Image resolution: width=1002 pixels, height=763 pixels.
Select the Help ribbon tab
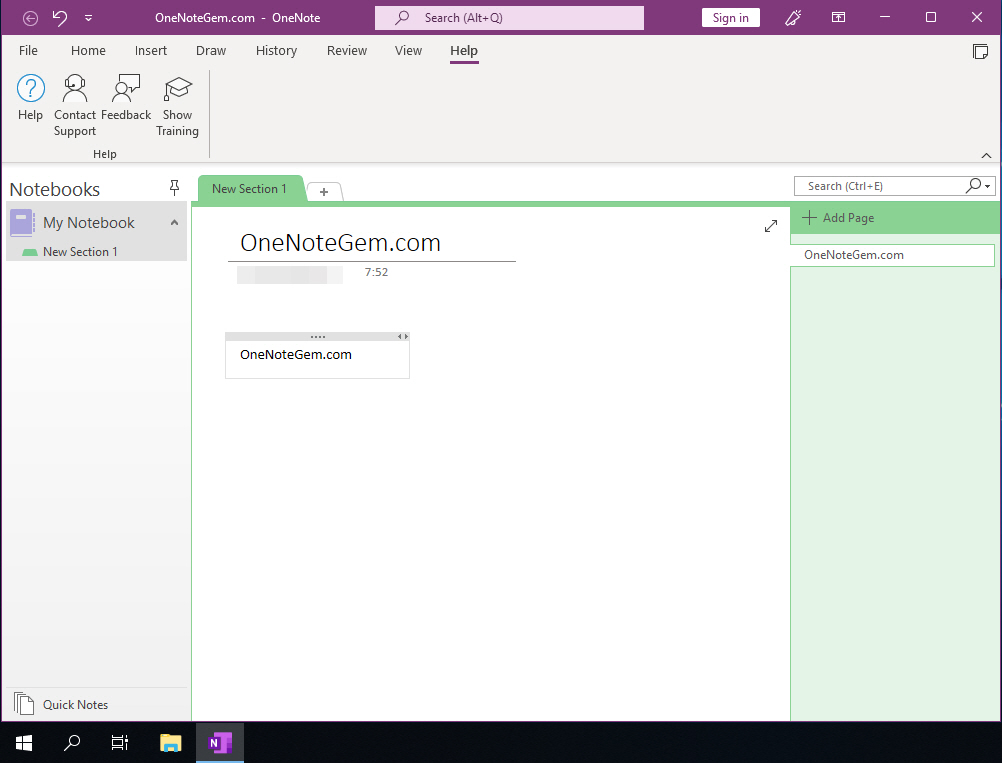[464, 50]
